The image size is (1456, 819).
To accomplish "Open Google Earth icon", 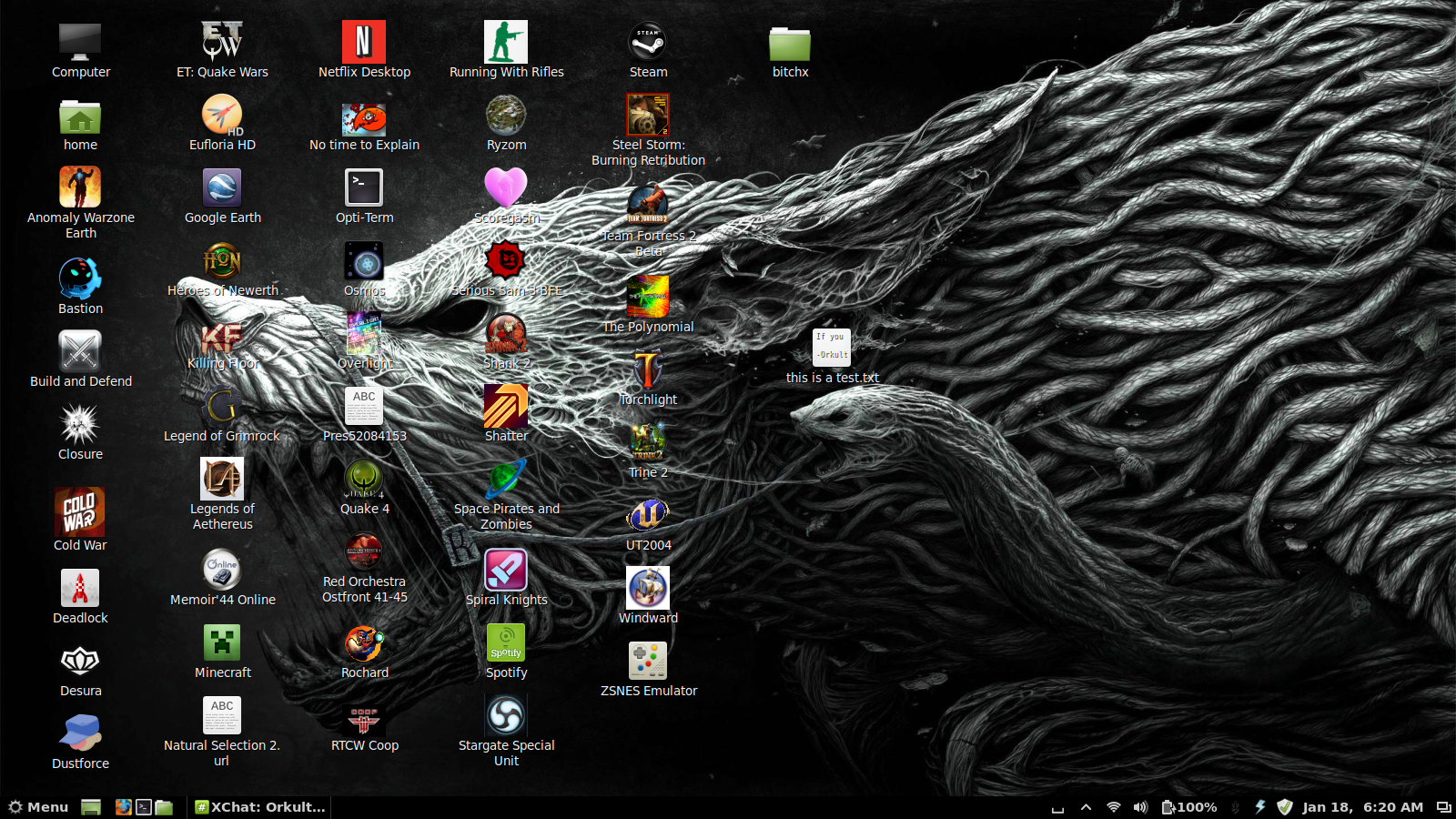I will (222, 187).
